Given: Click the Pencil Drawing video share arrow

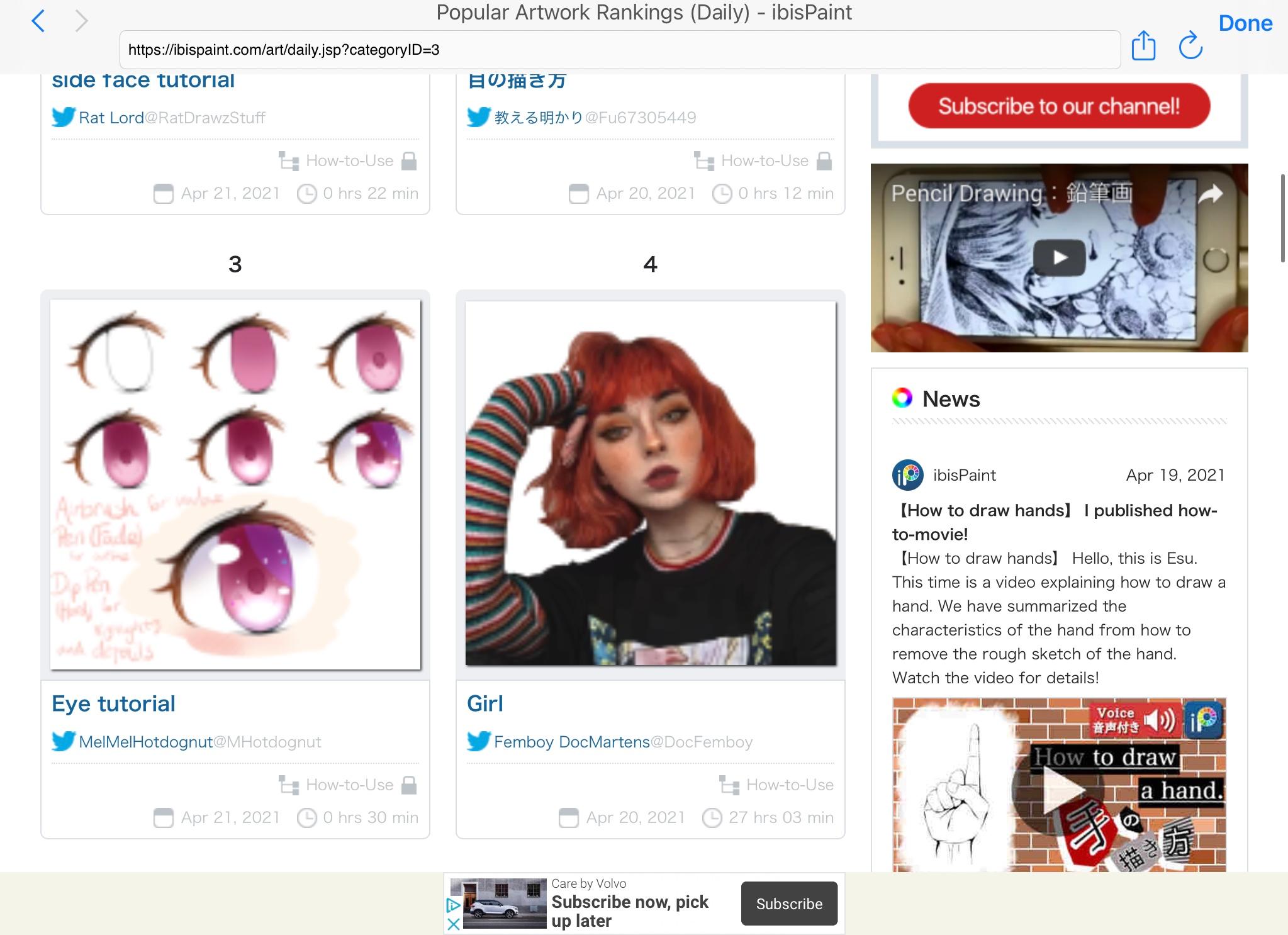Looking at the screenshot, I should 1209,194.
